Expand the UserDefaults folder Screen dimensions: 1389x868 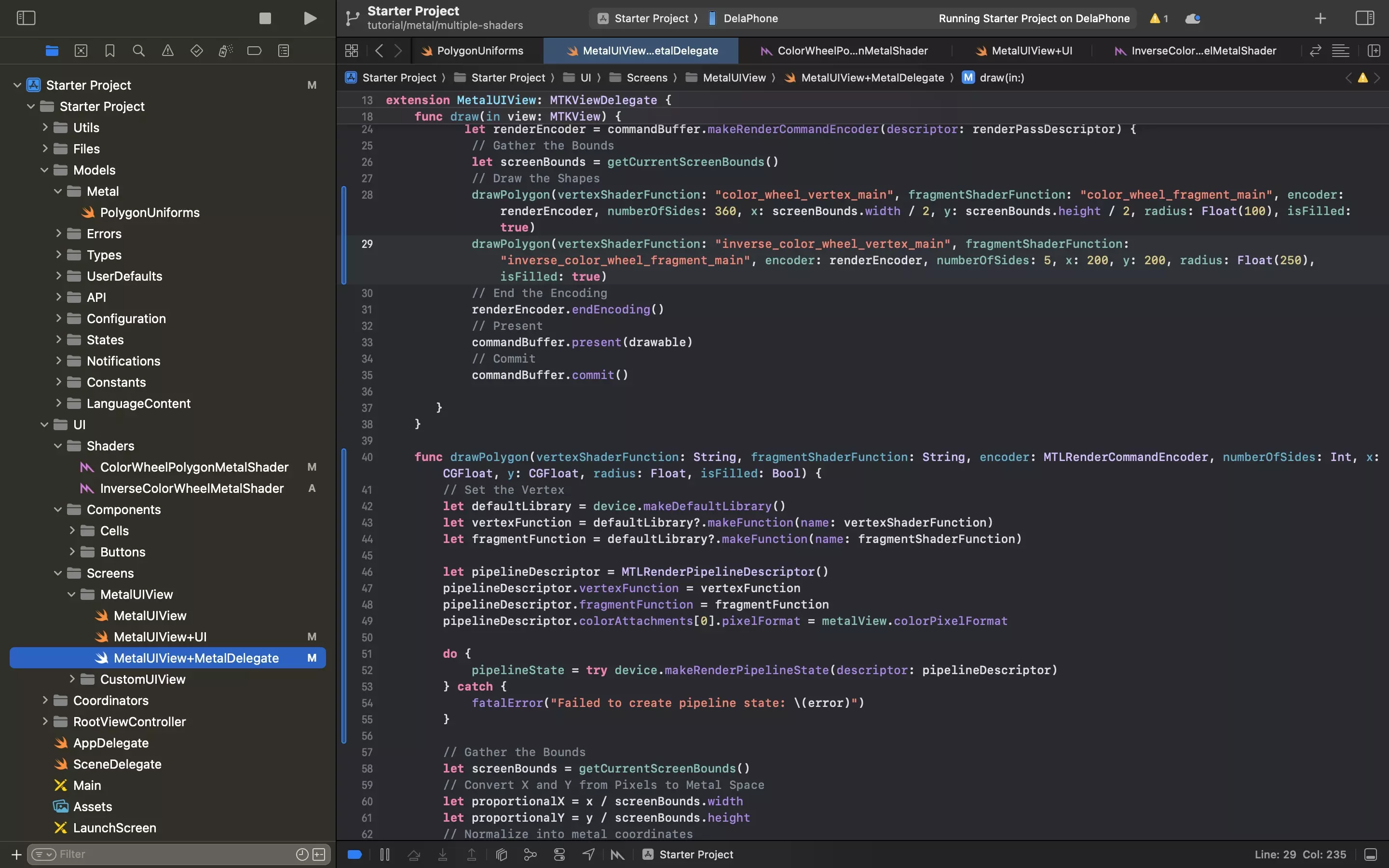pyautogui.click(x=57, y=276)
